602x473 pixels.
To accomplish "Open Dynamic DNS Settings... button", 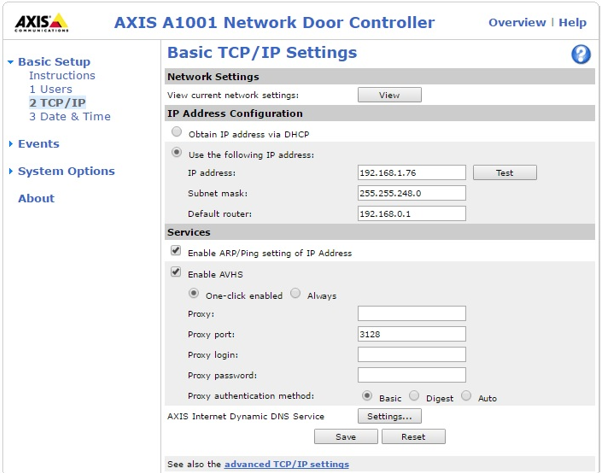I will pyautogui.click(x=390, y=416).
